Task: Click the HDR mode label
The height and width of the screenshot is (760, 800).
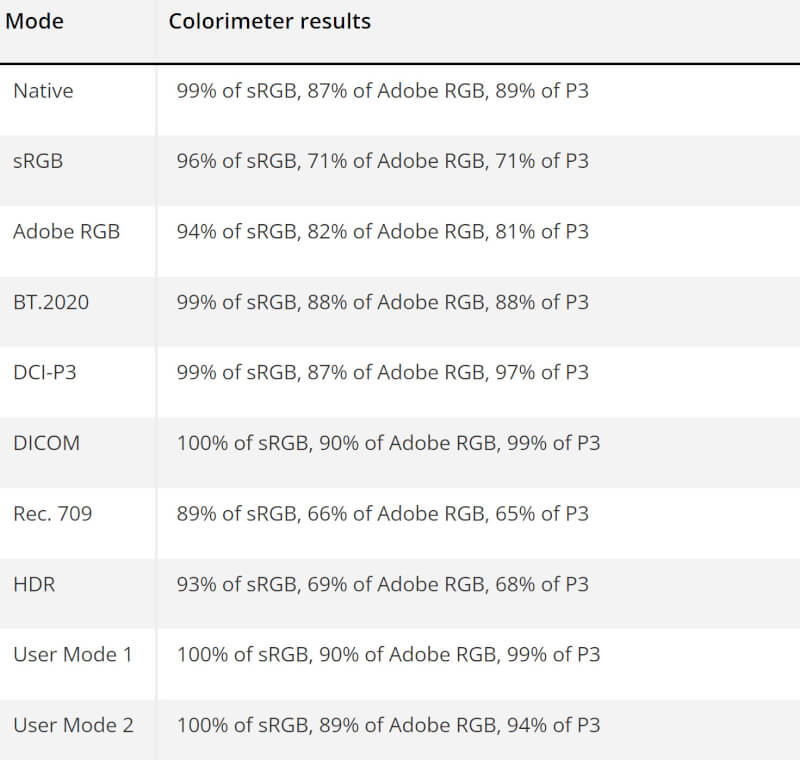Action: pos(34,584)
